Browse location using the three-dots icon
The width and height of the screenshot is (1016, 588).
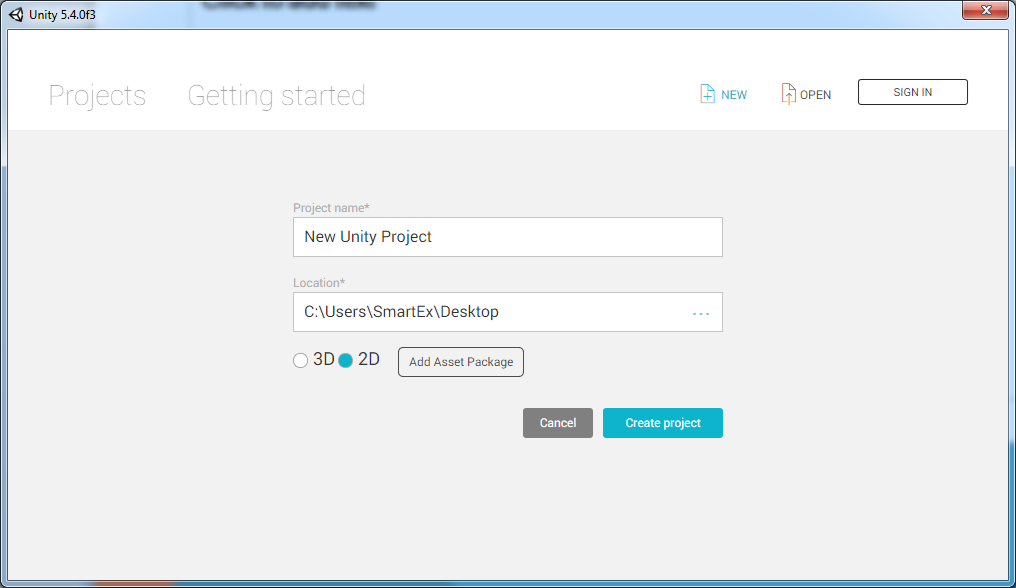[x=701, y=313]
